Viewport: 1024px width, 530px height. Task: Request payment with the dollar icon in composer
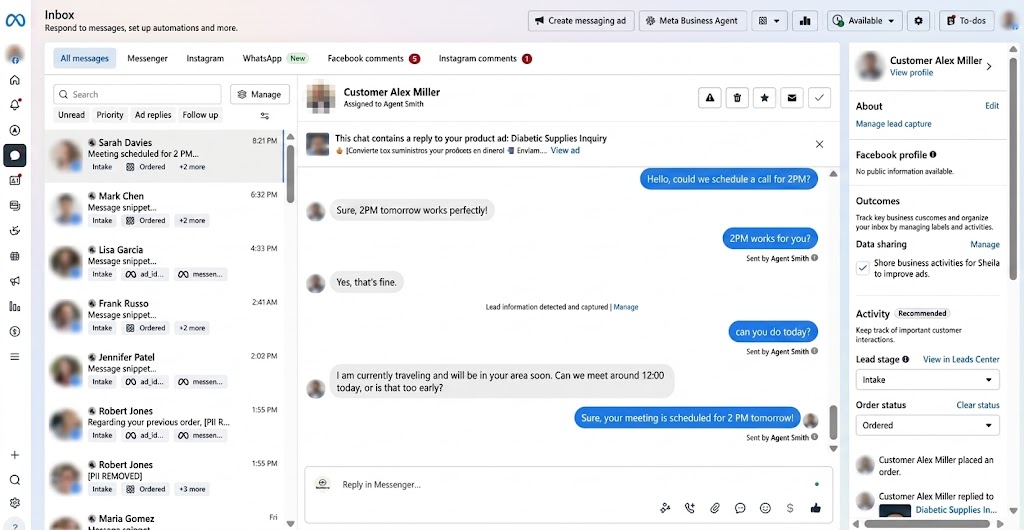tap(790, 508)
